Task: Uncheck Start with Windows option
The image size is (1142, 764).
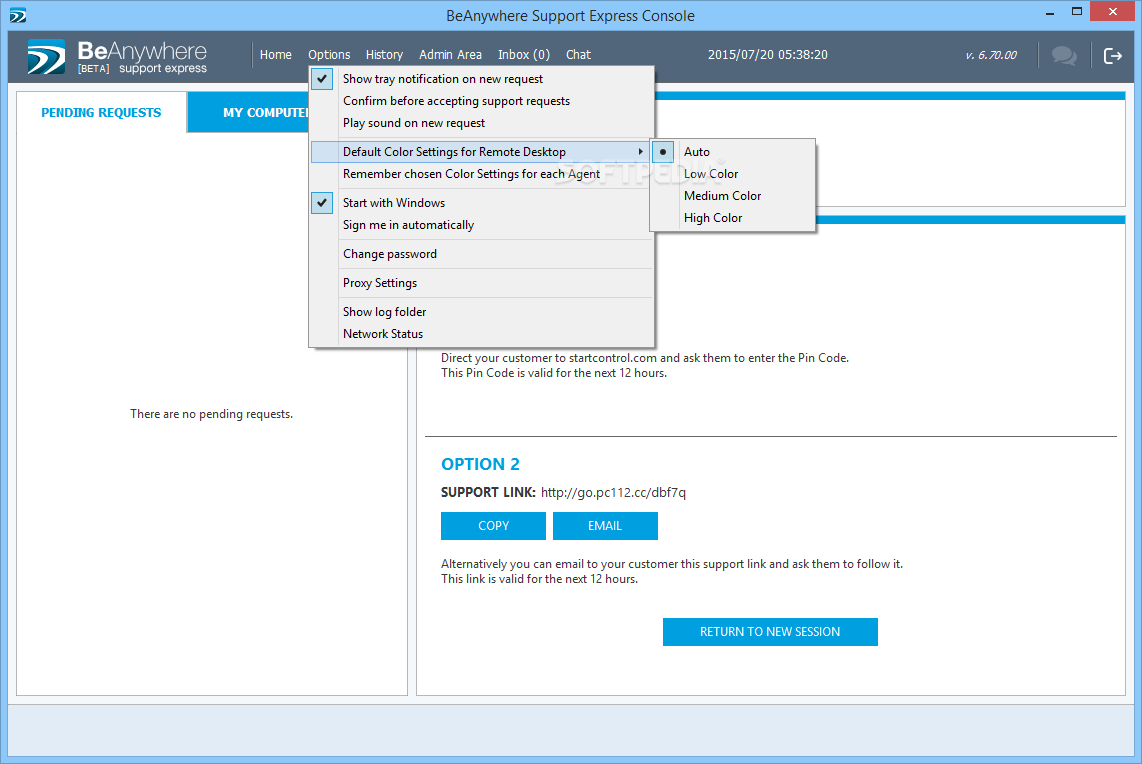Action: click(x=482, y=202)
